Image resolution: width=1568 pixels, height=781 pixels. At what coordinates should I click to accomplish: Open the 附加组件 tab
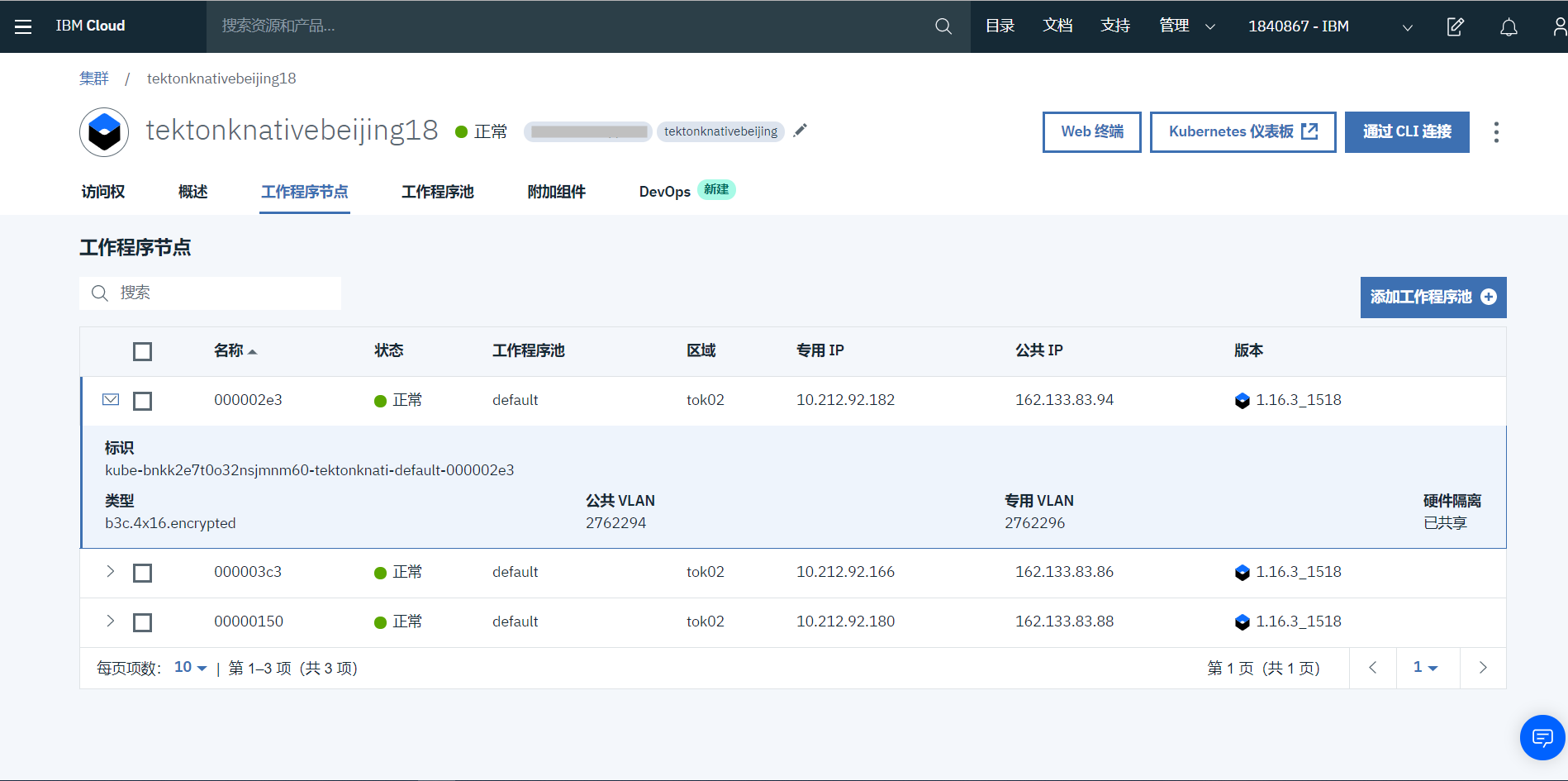tap(557, 192)
